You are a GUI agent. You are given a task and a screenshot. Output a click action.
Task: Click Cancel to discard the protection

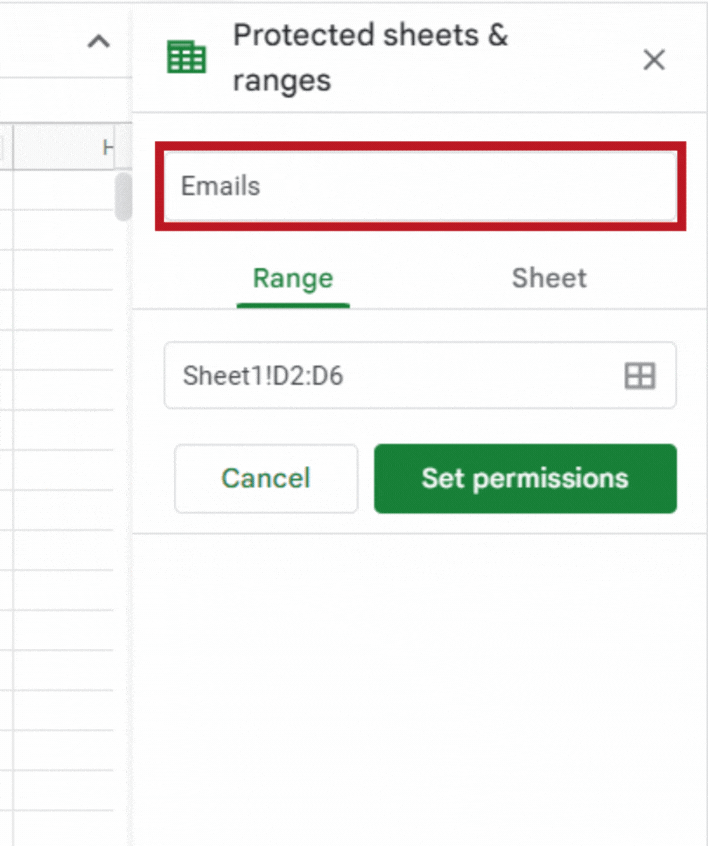(x=265, y=478)
